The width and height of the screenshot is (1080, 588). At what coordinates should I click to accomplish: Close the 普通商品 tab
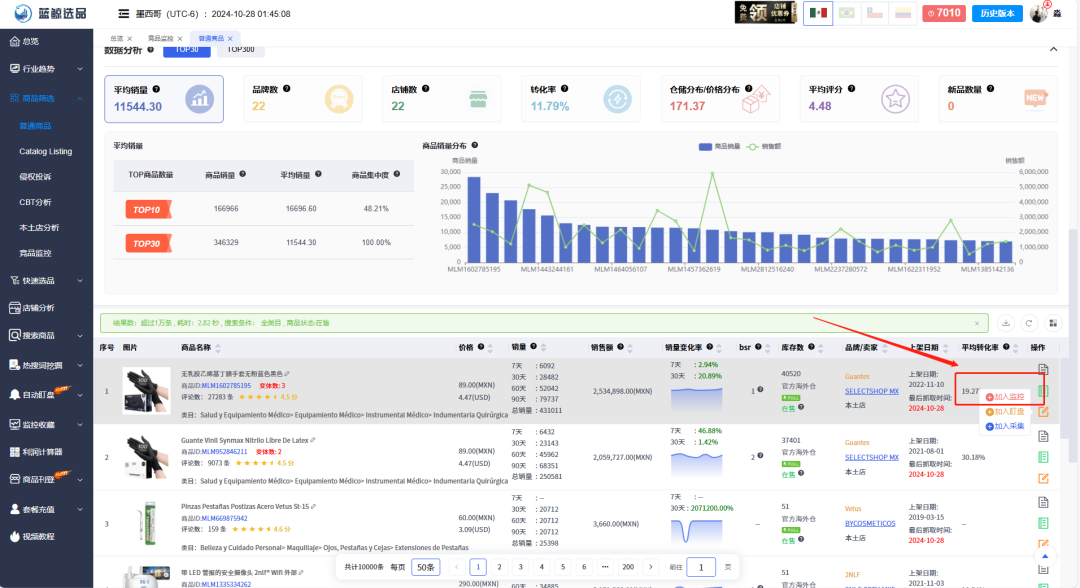point(230,39)
